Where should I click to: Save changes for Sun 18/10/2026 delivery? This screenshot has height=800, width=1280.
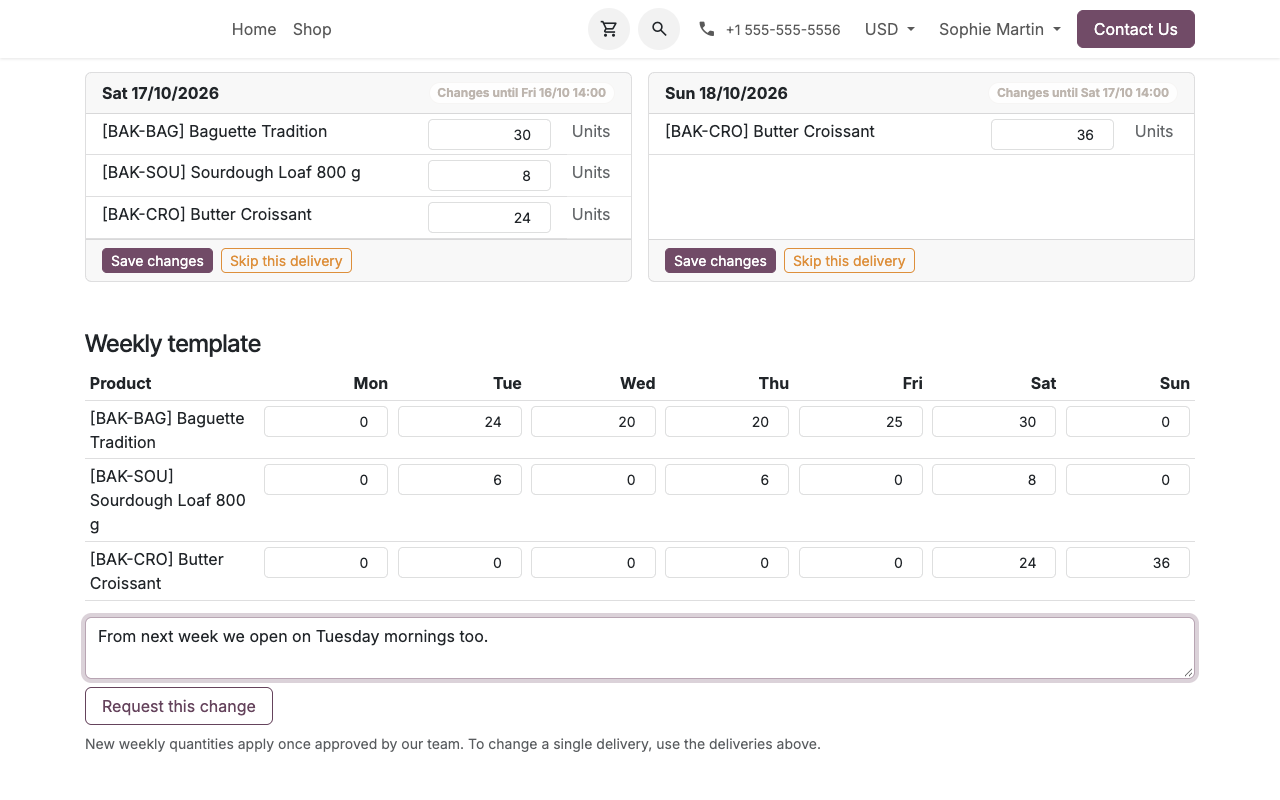[x=720, y=261]
